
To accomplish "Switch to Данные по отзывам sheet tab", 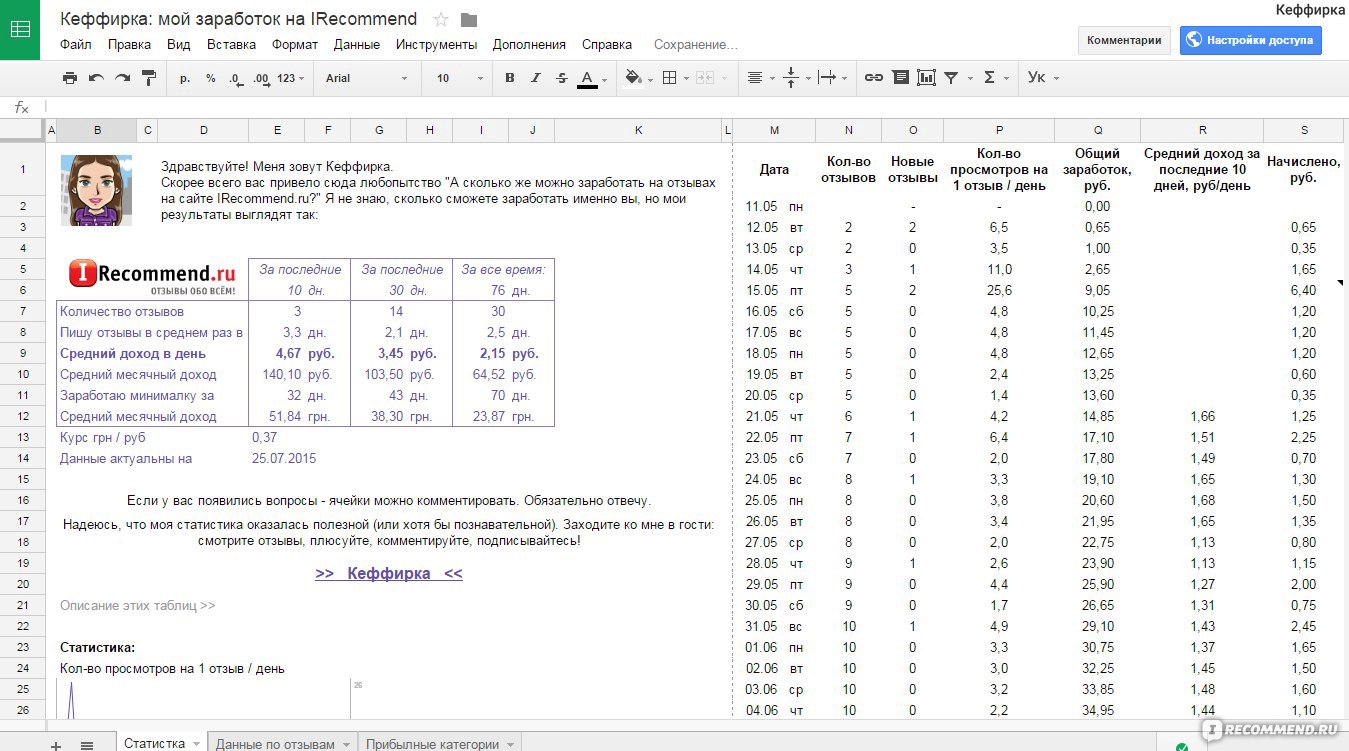I will (x=275, y=744).
